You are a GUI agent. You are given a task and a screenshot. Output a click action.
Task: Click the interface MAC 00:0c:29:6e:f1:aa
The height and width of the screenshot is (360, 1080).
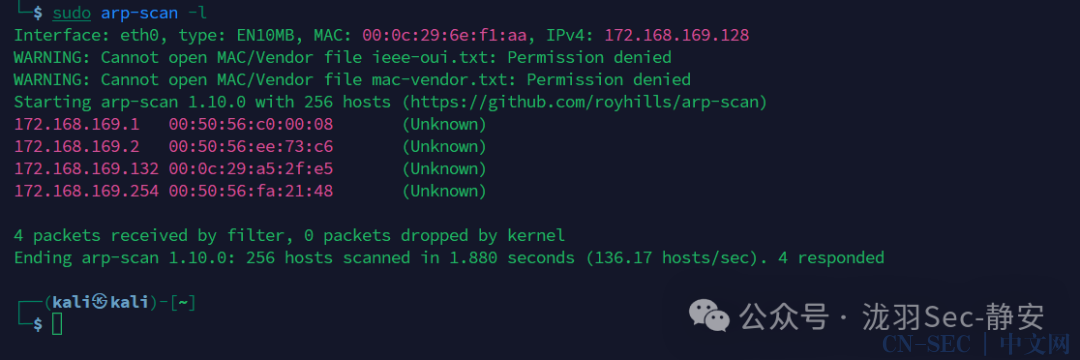pyautogui.click(x=444, y=35)
